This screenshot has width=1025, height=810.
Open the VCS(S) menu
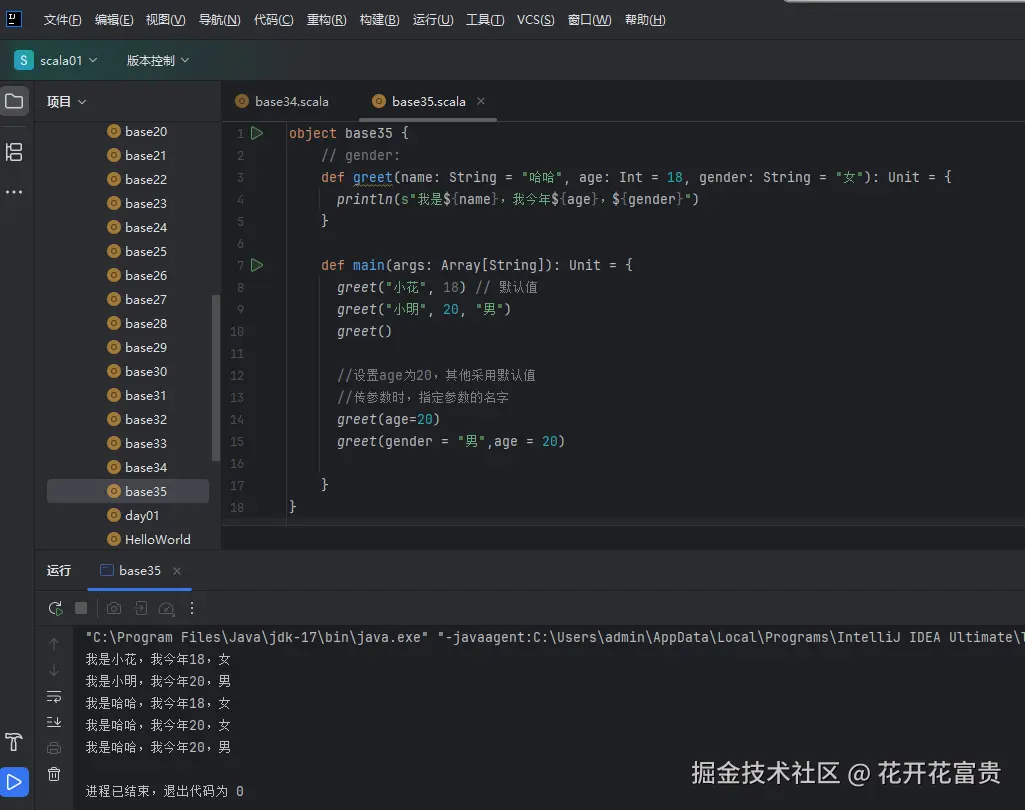click(535, 20)
